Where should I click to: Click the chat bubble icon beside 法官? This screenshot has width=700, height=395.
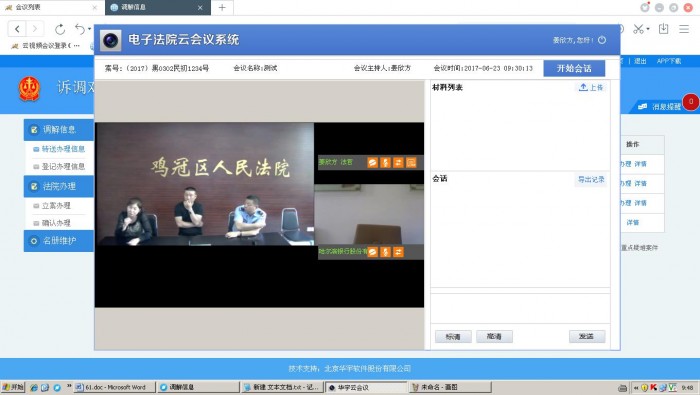(x=372, y=162)
